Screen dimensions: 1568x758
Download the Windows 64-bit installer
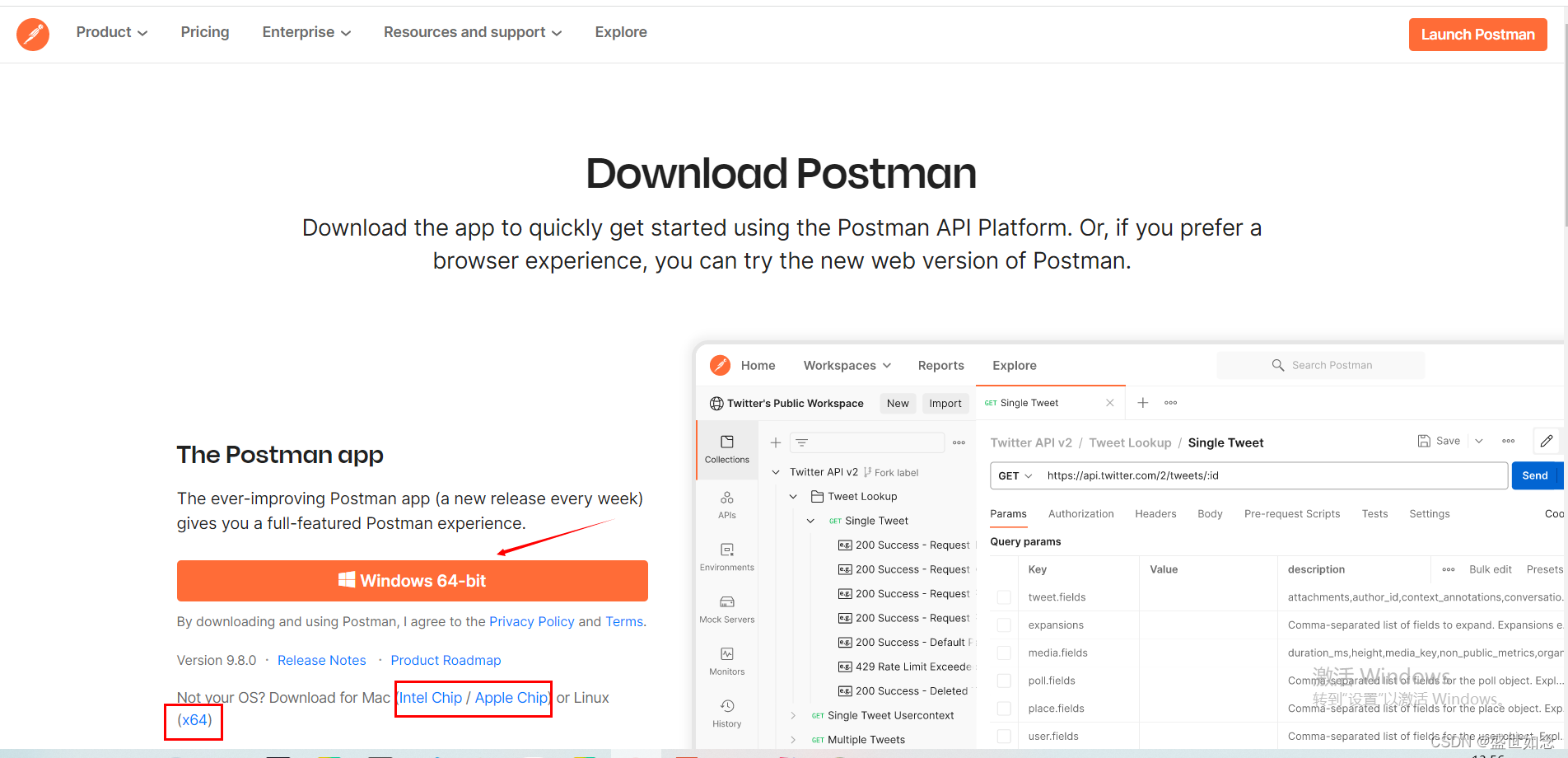coord(412,581)
